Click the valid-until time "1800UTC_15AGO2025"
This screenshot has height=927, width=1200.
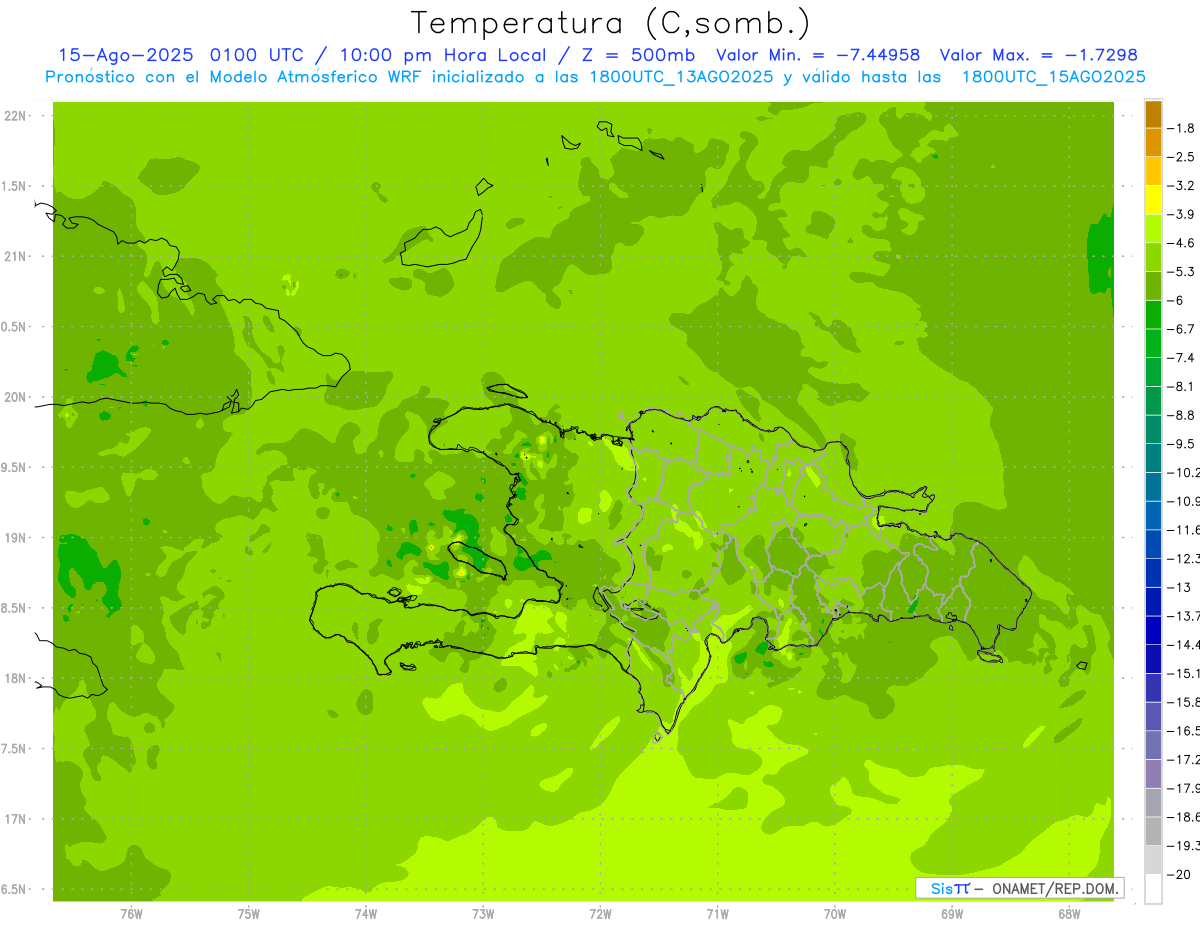coord(1053,77)
